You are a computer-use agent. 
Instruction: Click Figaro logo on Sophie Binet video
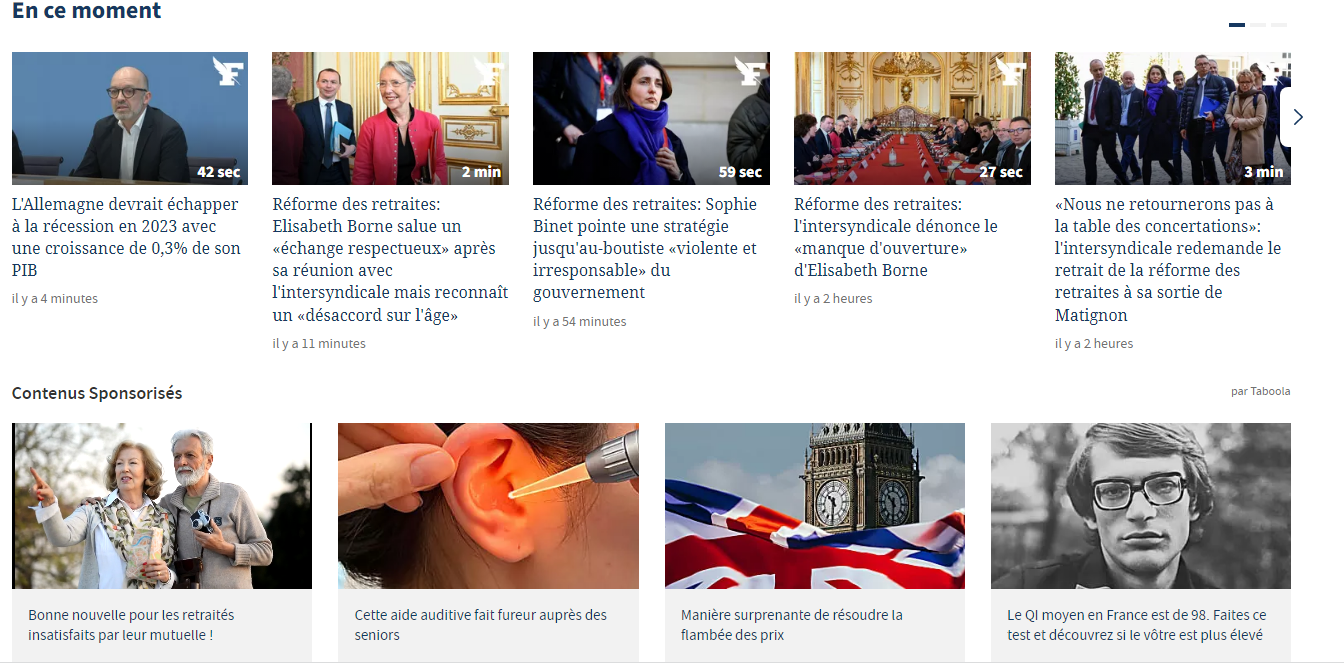[x=750, y=71]
